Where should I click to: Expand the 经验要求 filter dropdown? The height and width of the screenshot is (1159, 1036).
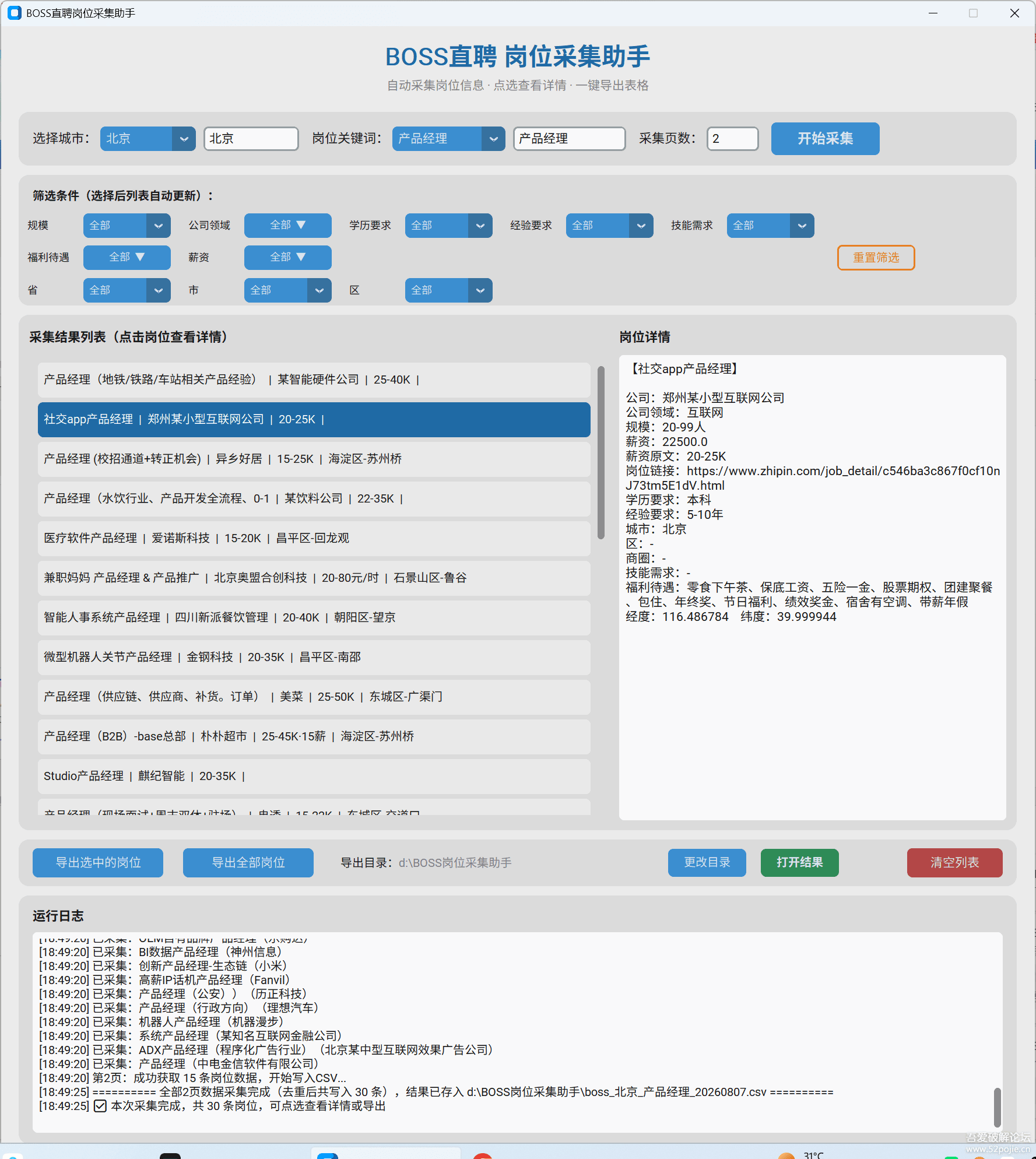[609, 226]
